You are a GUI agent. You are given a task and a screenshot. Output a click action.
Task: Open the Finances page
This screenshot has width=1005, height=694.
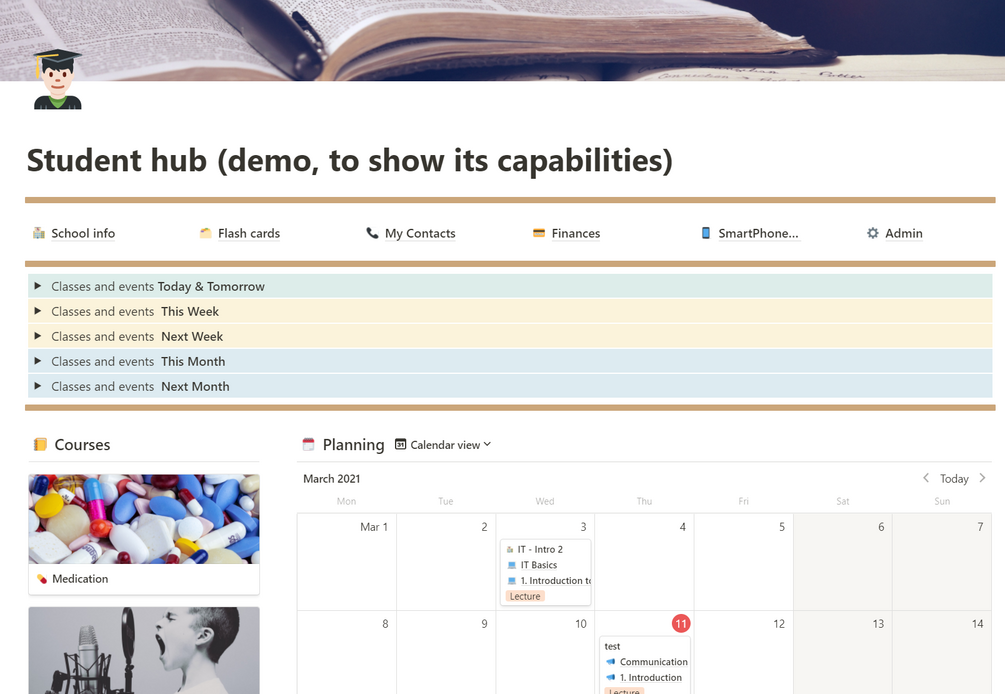click(x=576, y=233)
